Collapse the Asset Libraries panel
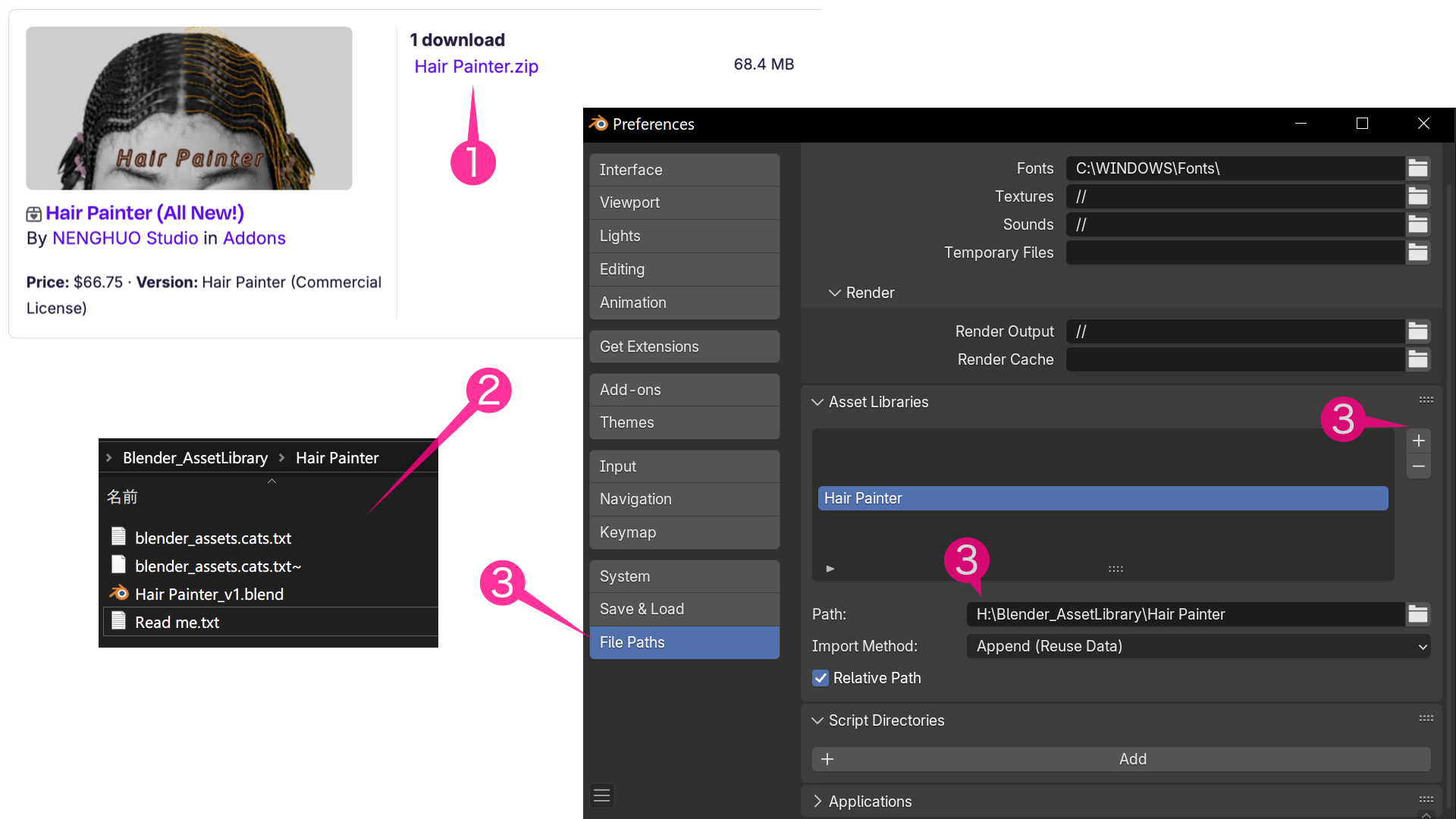1456x819 pixels. [x=817, y=402]
